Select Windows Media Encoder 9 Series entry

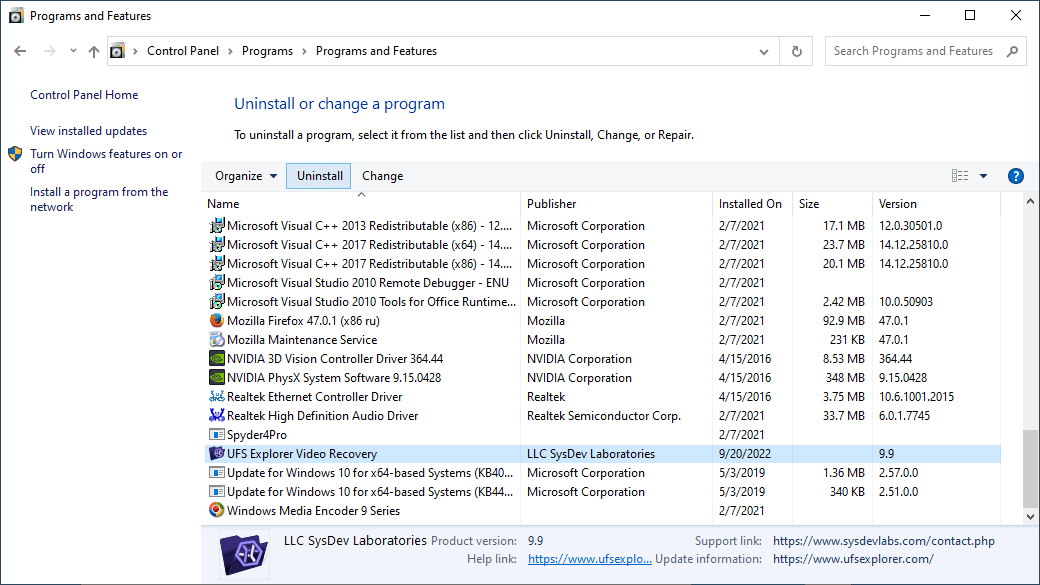[x=313, y=511]
